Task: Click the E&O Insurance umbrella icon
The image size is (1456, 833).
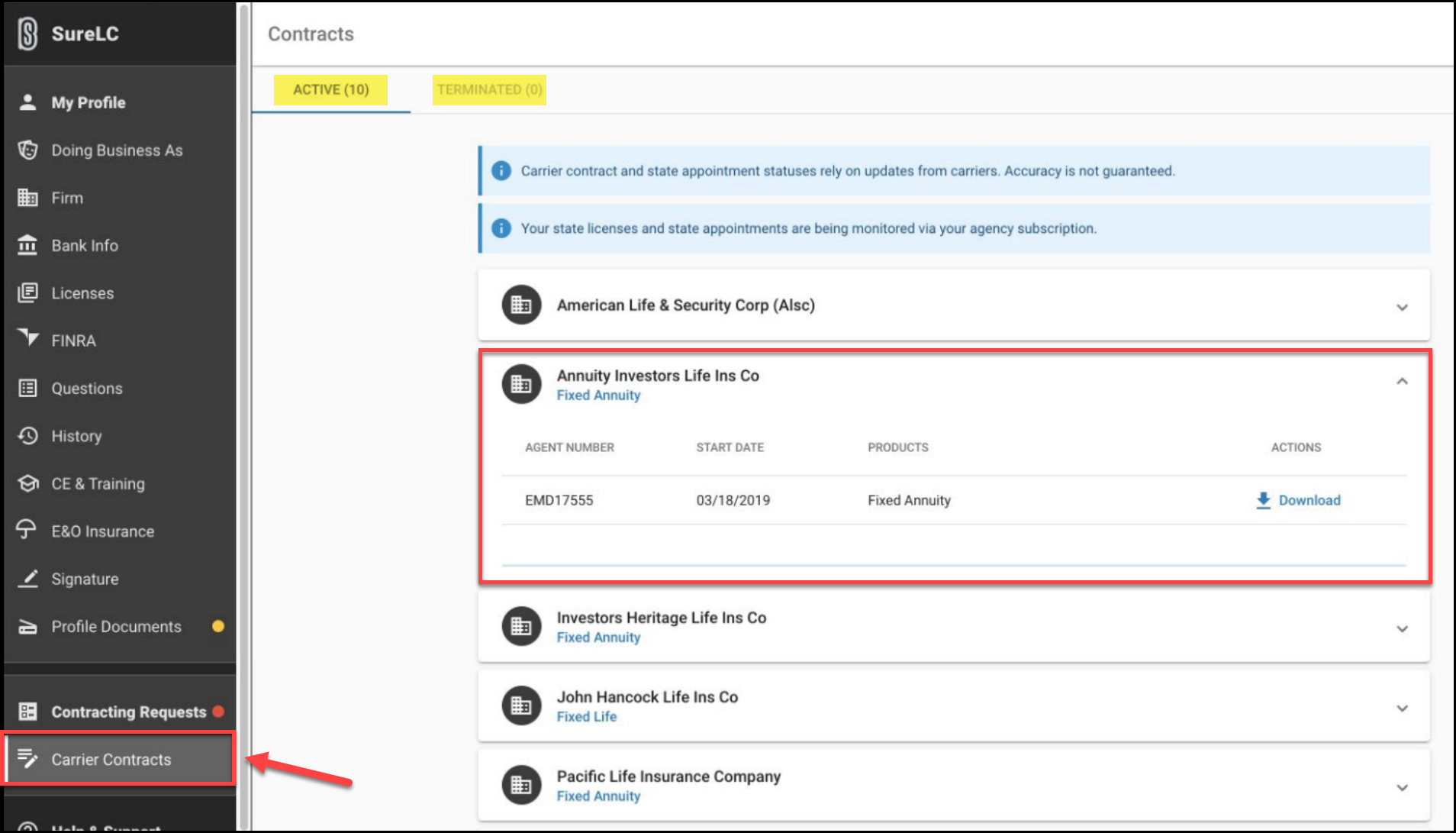Action: click(x=26, y=529)
